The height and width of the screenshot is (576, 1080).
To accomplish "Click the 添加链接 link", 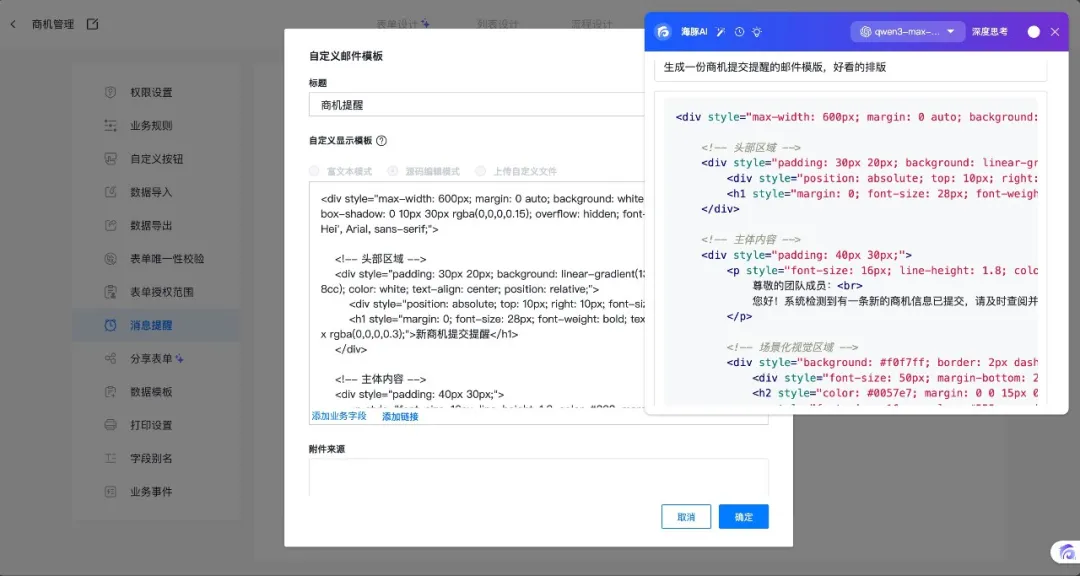I will click(400, 416).
